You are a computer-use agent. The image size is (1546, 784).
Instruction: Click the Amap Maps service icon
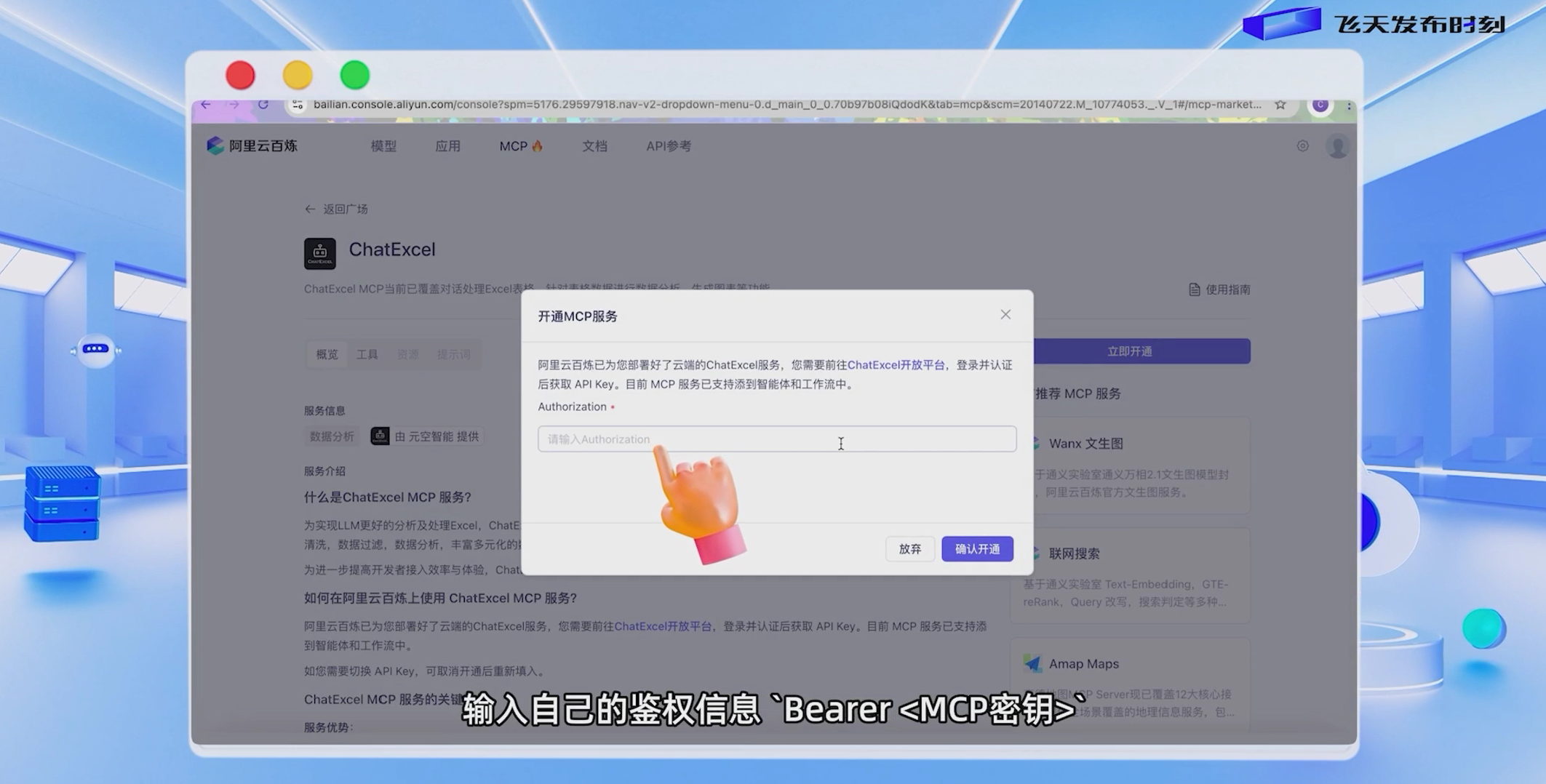[x=1032, y=663]
